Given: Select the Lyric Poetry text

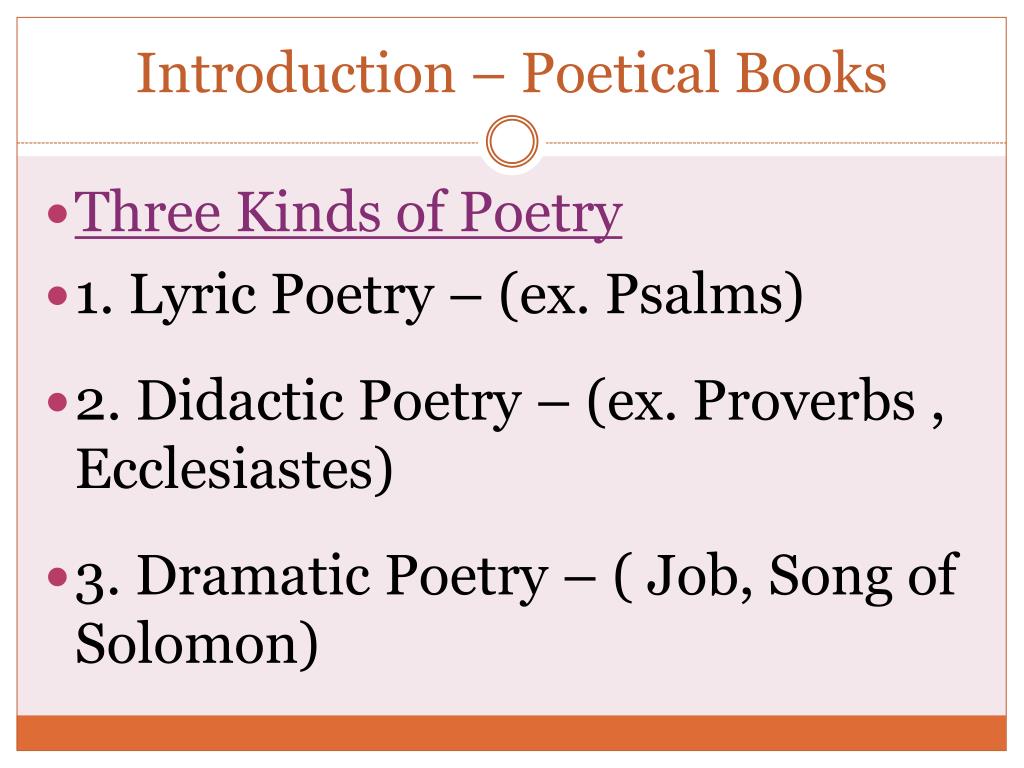Looking at the screenshot, I should 282,296.
